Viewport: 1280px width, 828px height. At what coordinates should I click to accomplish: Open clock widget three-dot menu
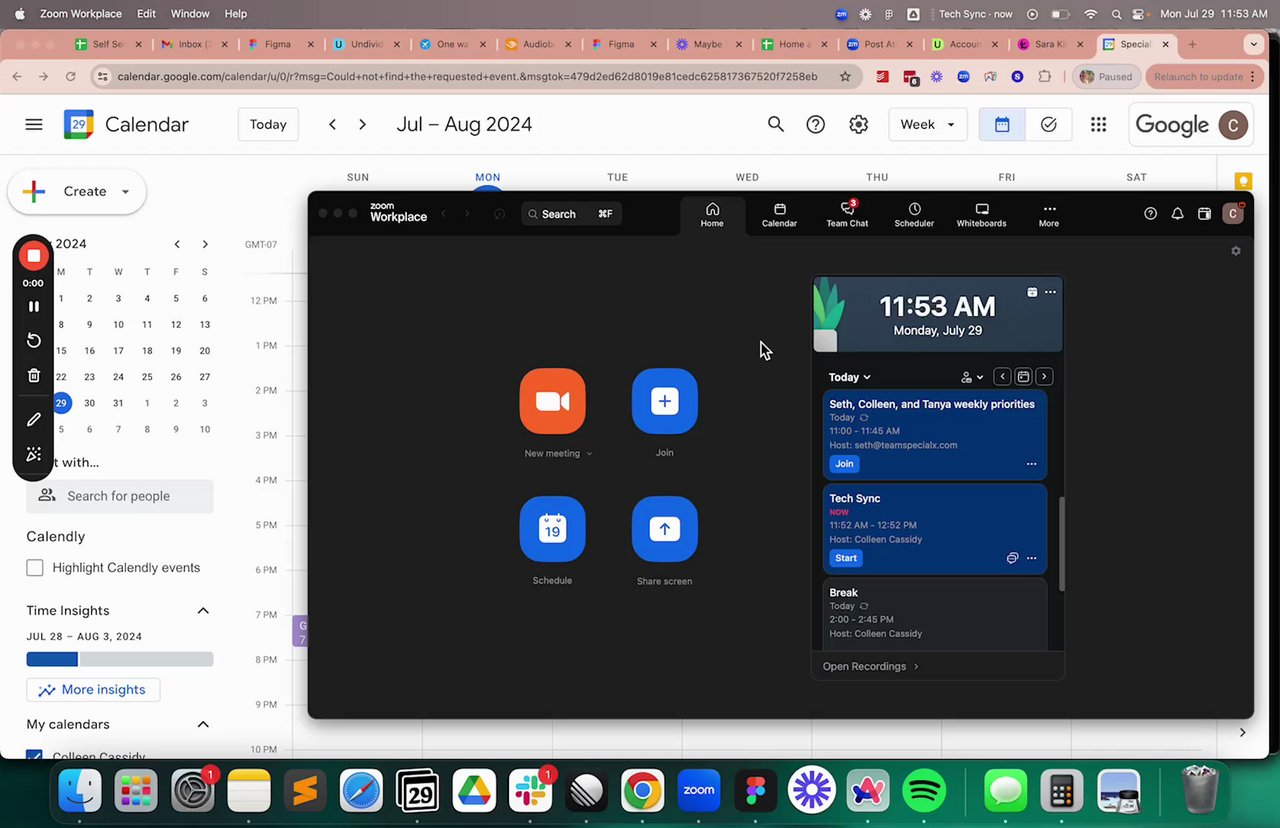click(x=1050, y=292)
